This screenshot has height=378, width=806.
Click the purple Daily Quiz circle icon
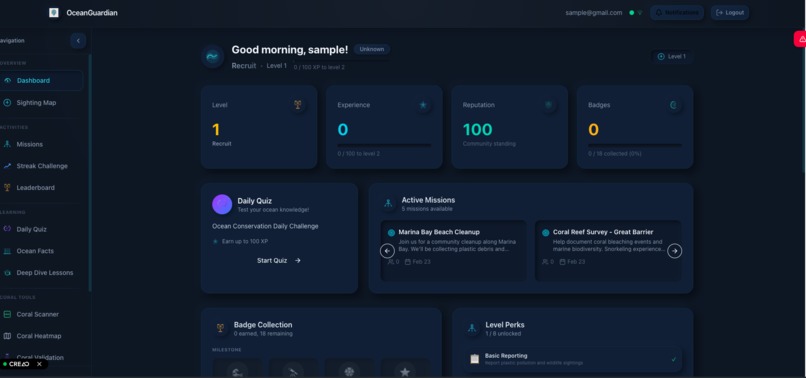point(222,204)
